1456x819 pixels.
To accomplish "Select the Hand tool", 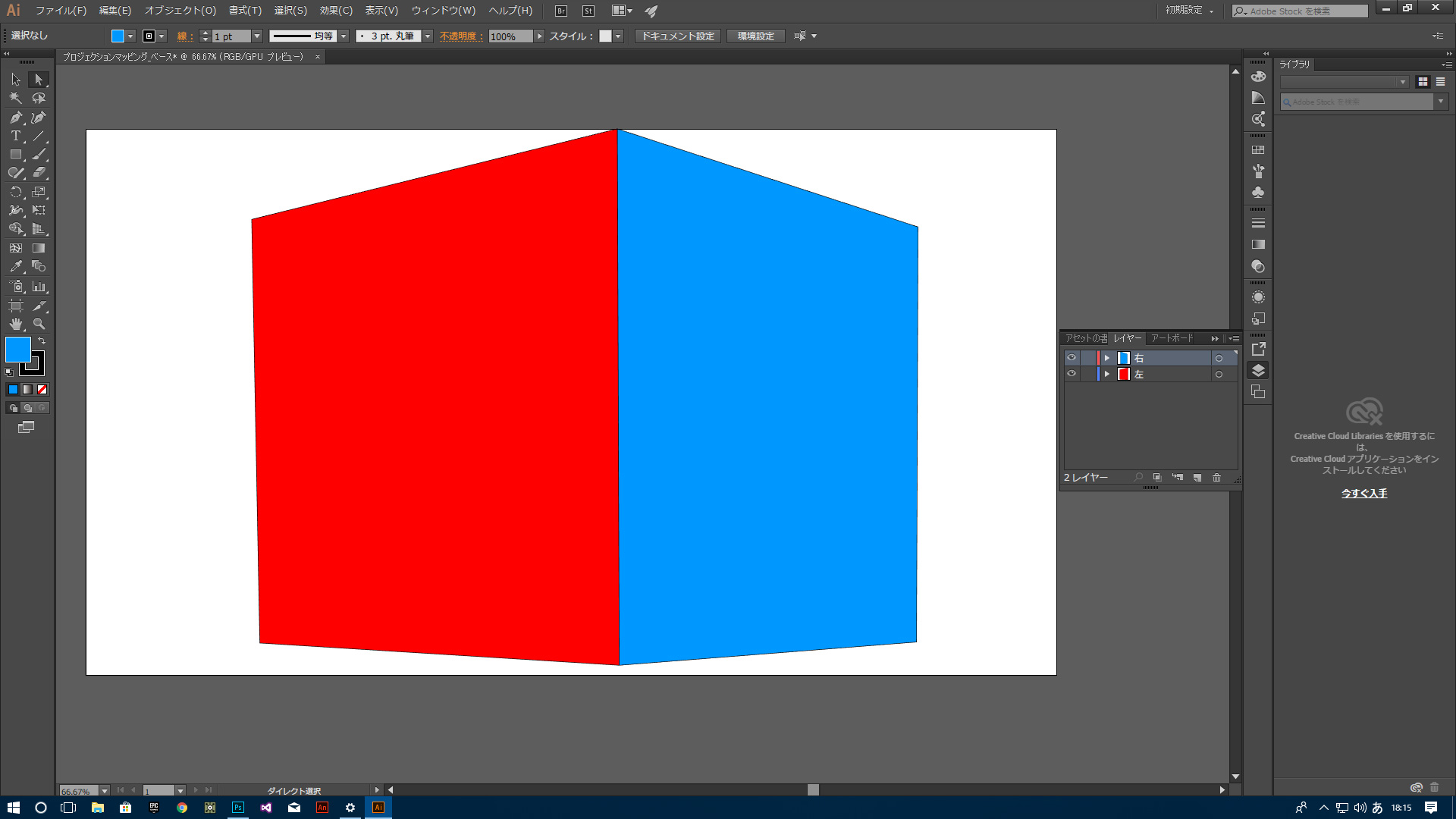I will (15, 324).
